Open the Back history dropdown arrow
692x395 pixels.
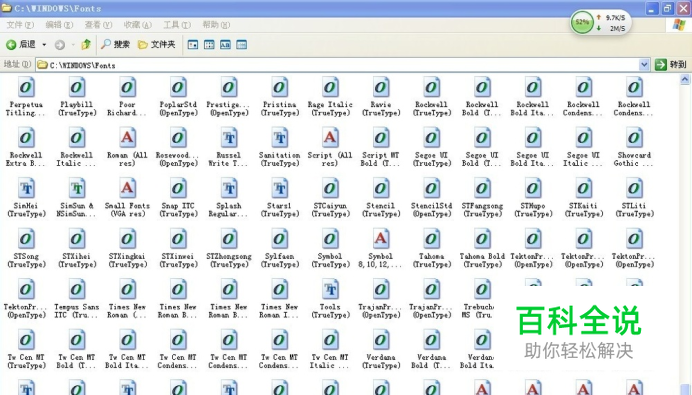pos(44,45)
